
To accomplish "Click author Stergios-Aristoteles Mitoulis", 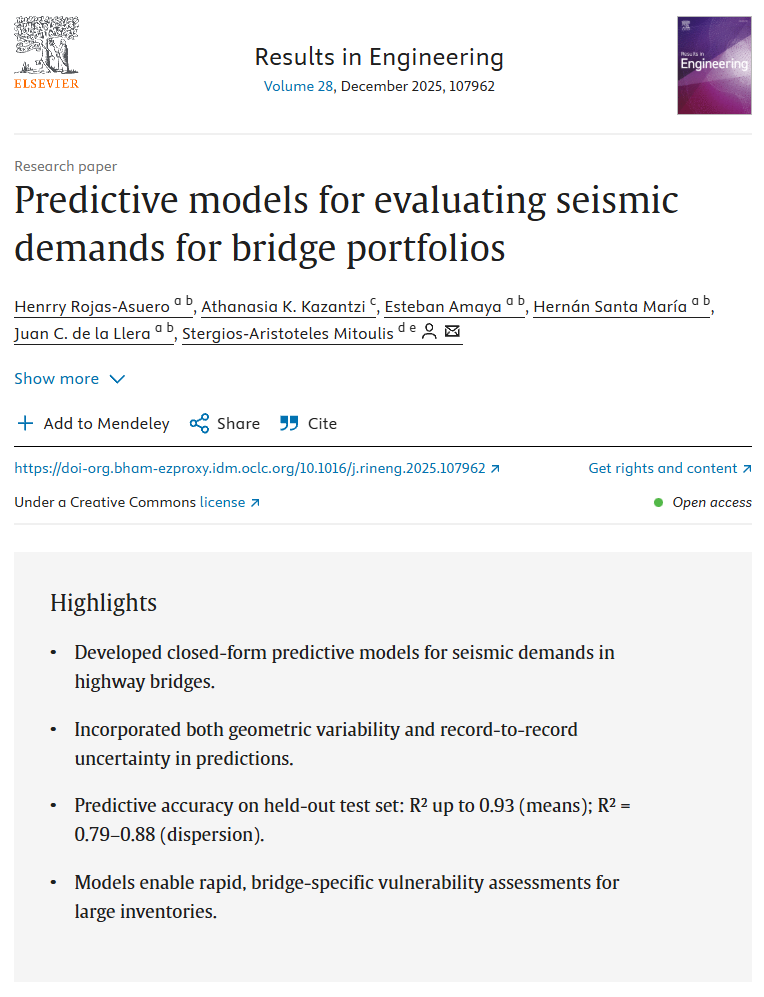I will (x=288, y=333).
